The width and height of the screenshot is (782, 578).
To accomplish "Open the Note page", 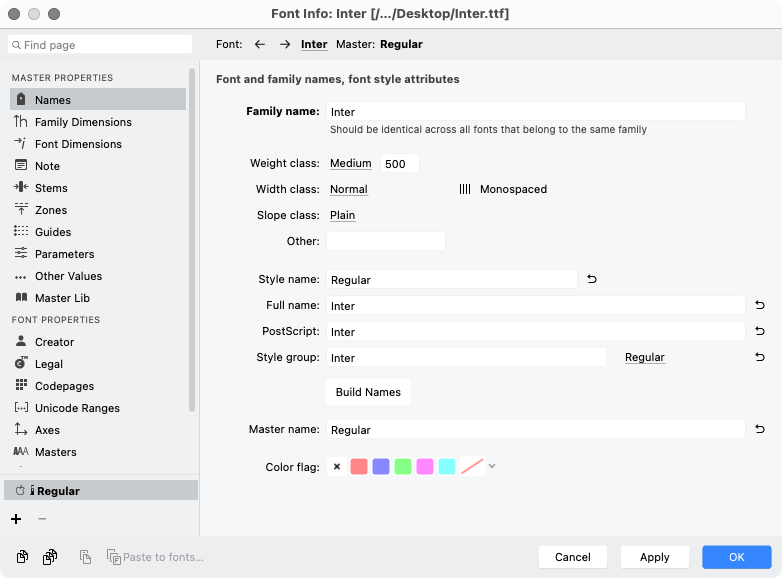I will coord(98,166).
